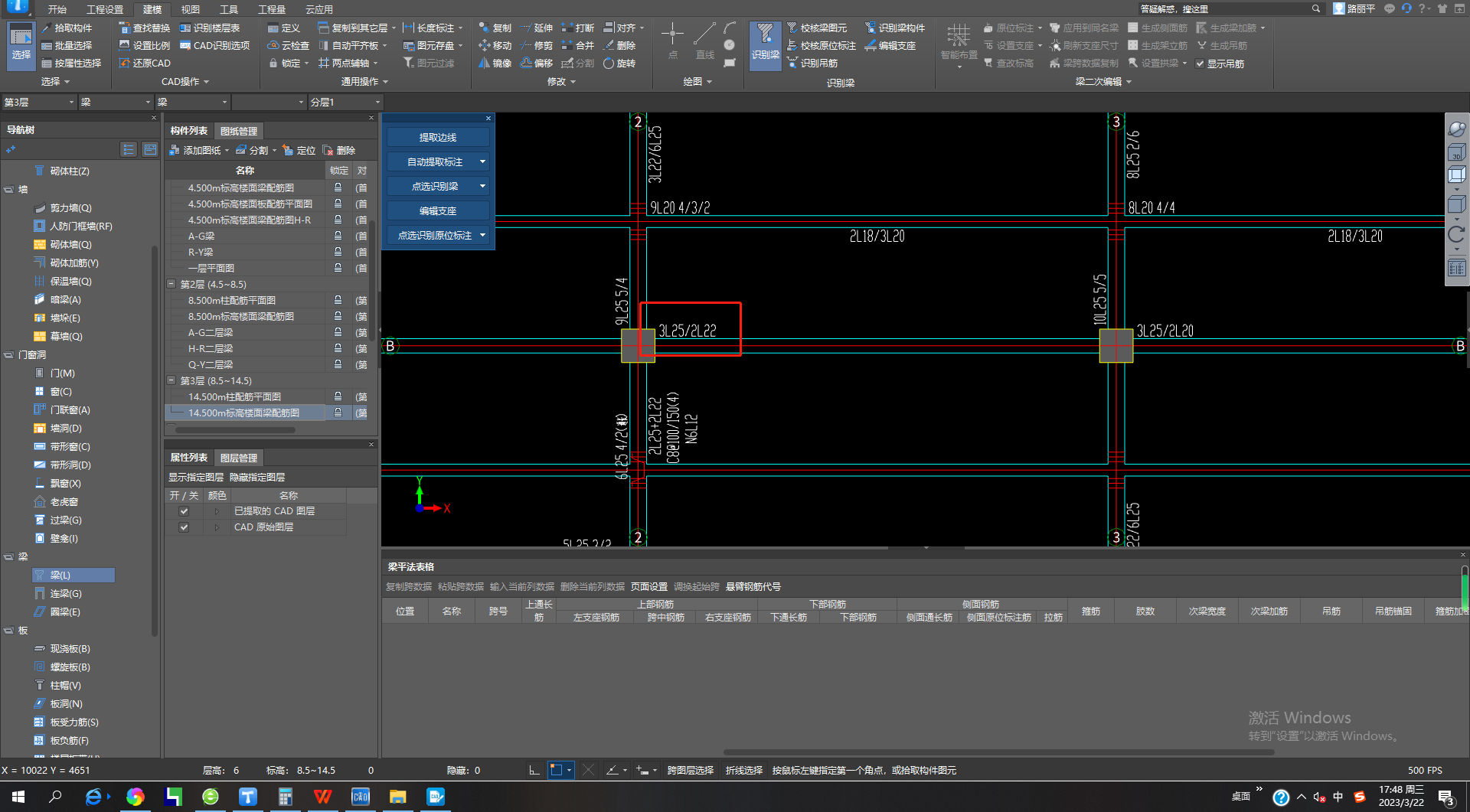Open the 3D view cube icon

pos(1456,153)
